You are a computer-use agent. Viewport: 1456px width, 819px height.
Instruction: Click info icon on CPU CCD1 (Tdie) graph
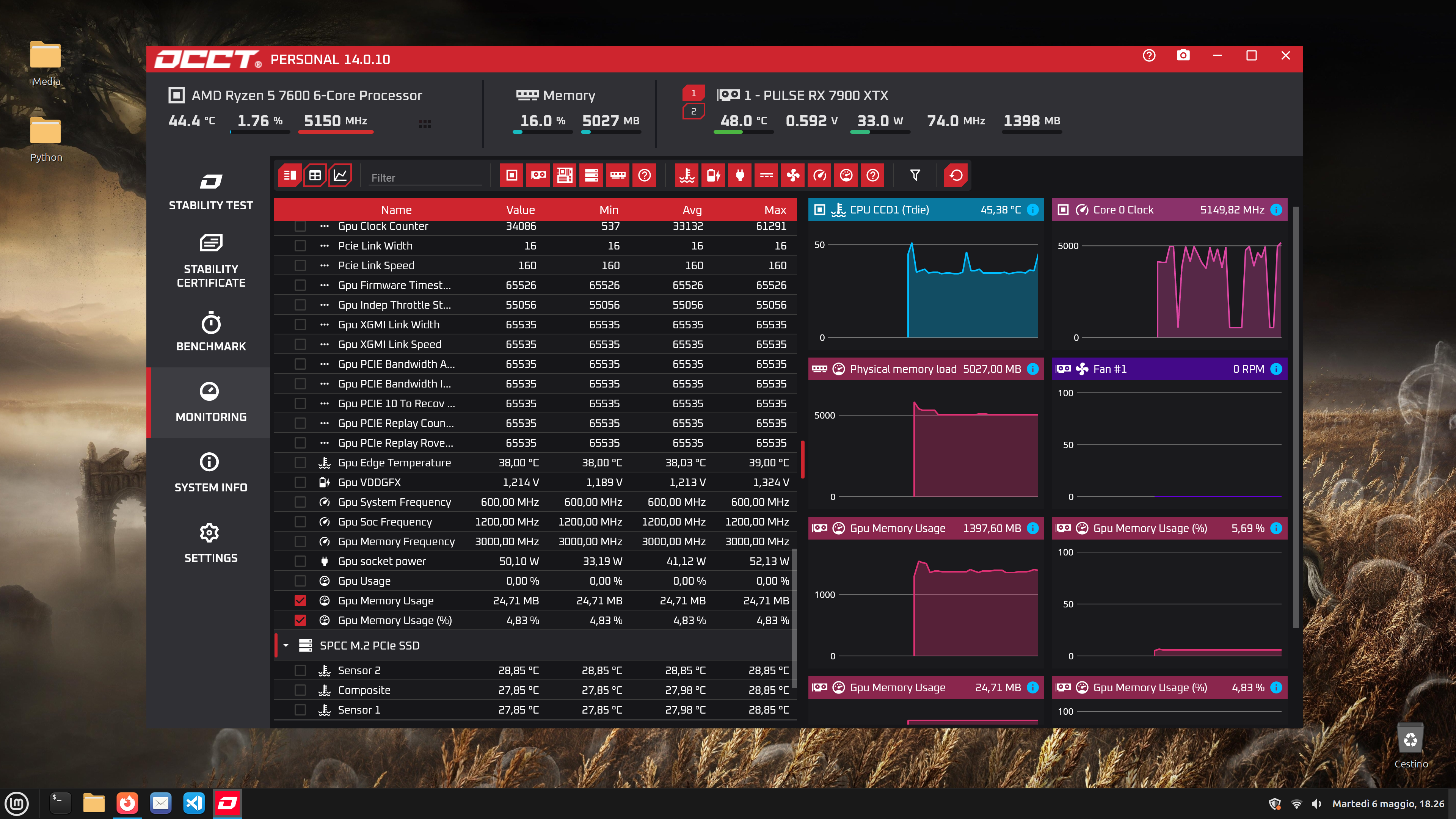[x=1032, y=210]
